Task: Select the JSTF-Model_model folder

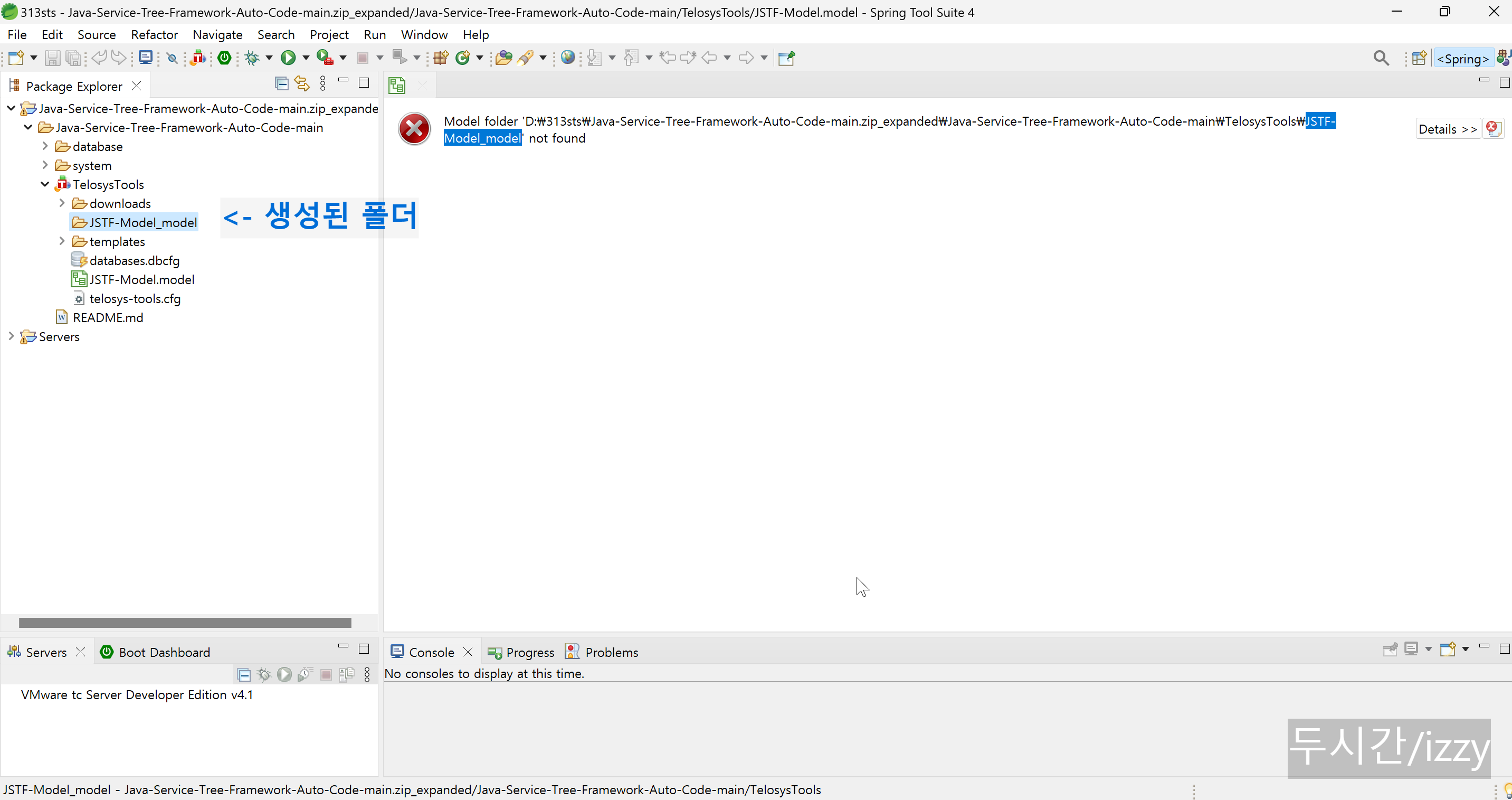Action: 135,223
